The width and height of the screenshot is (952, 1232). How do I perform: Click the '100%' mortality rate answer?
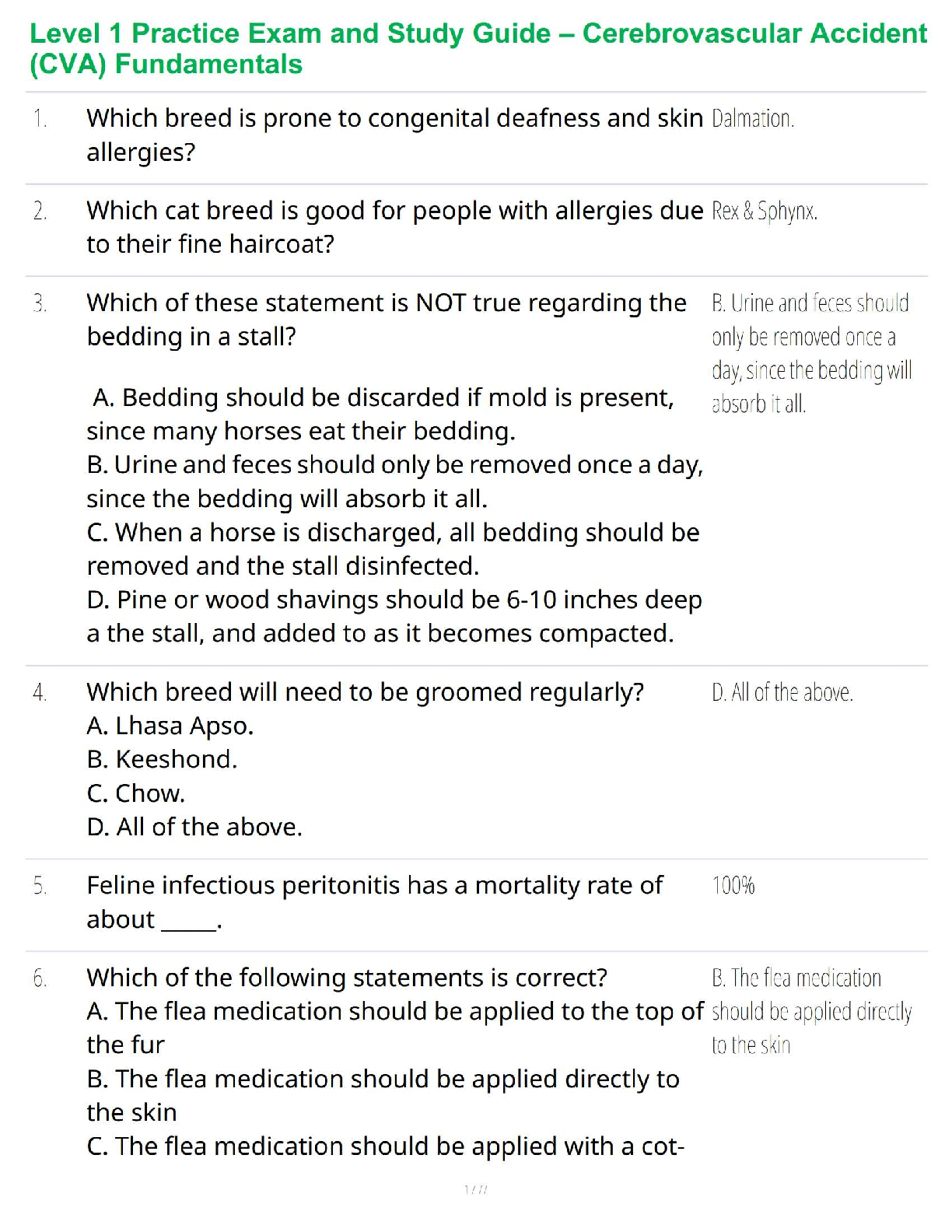coord(733,885)
